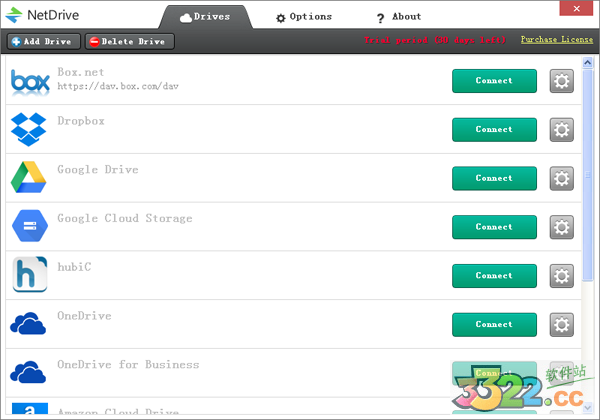Connect the OneDrive drive
The image size is (600, 420).
click(x=494, y=325)
